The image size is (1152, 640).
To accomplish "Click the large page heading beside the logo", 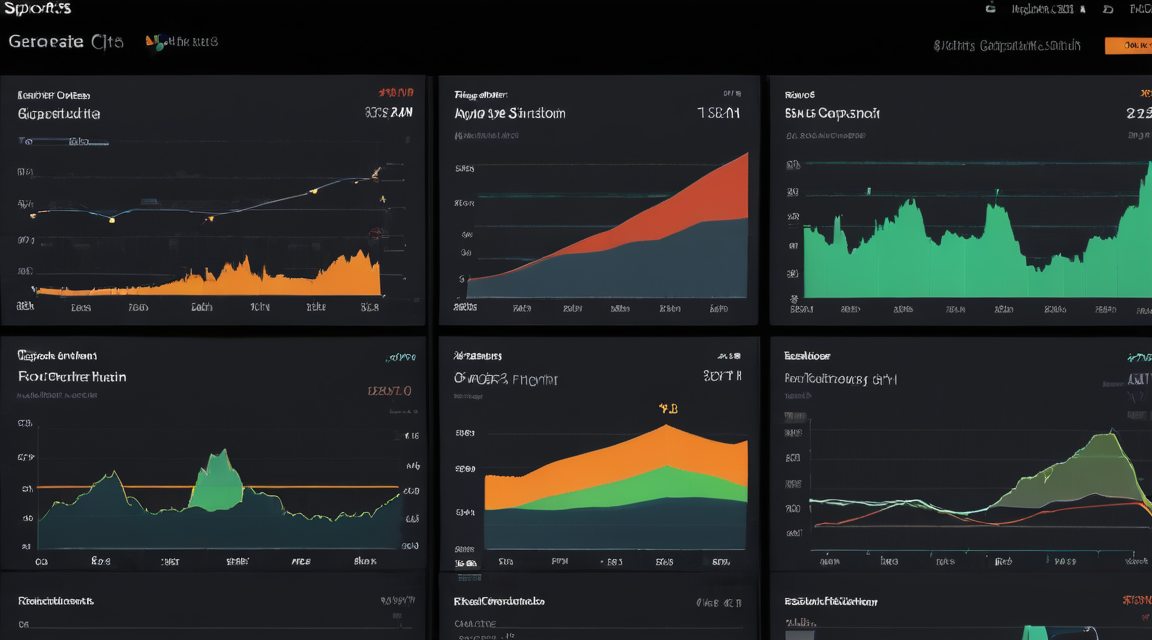I will (x=65, y=42).
